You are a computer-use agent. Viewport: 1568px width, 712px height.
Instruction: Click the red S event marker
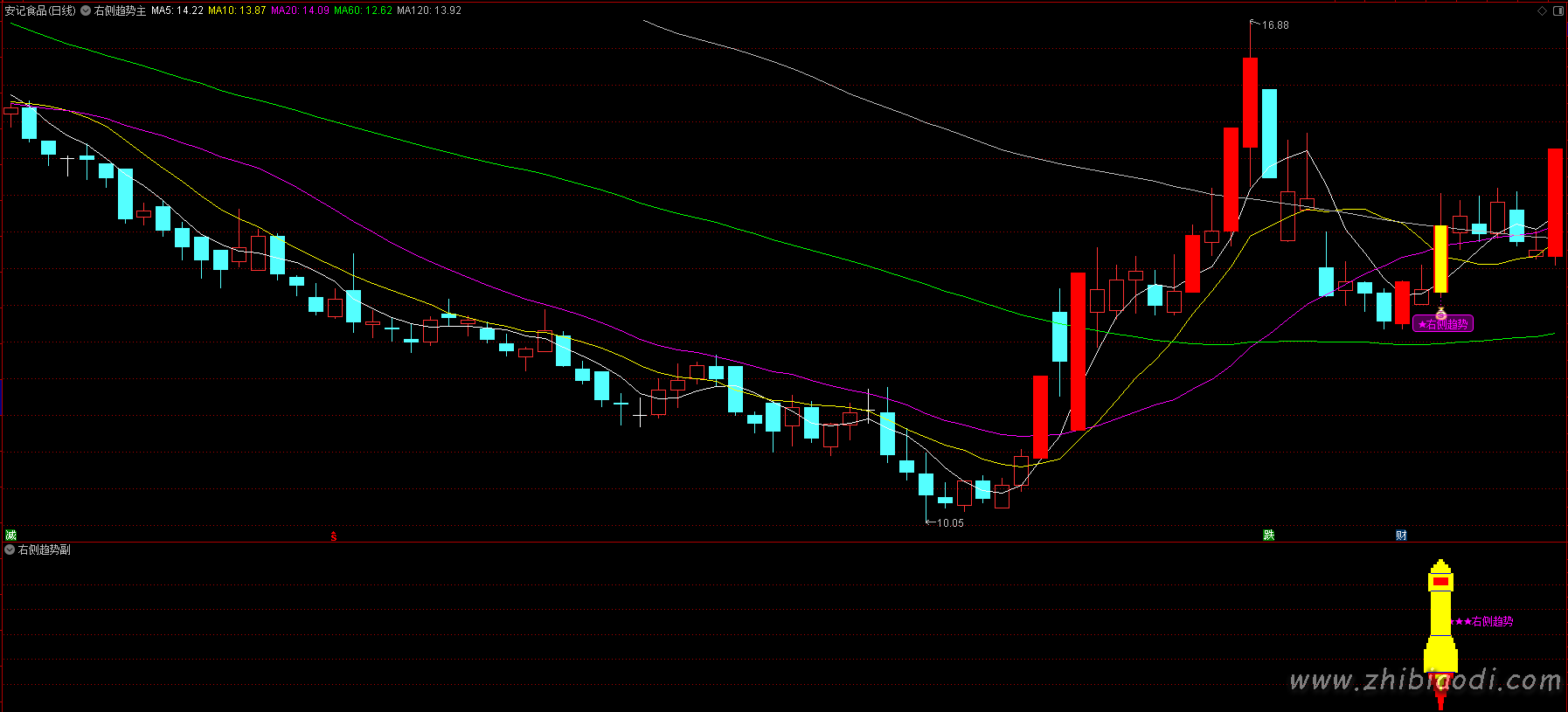point(334,536)
